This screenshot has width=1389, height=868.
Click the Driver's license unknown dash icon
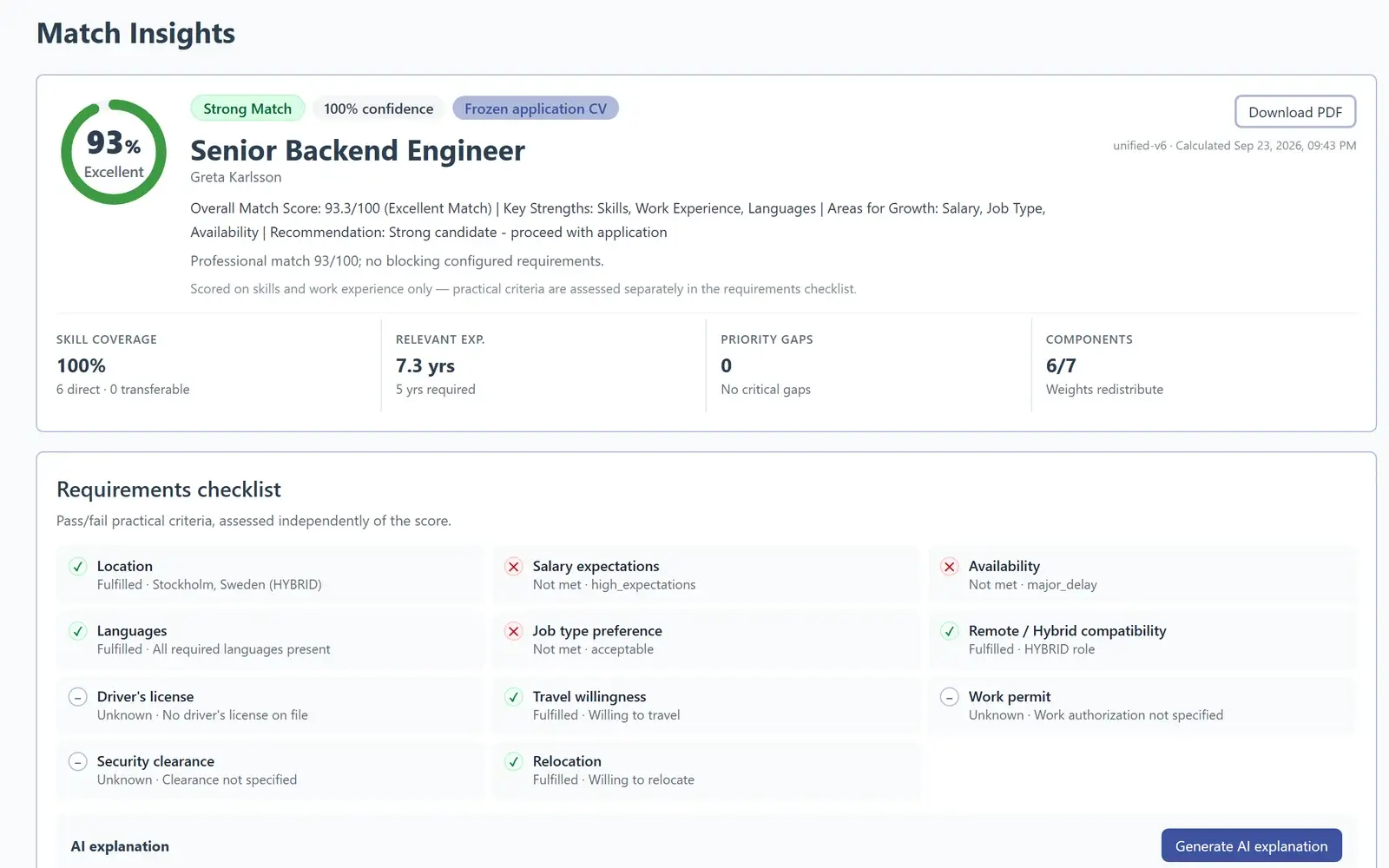pyautogui.click(x=78, y=697)
